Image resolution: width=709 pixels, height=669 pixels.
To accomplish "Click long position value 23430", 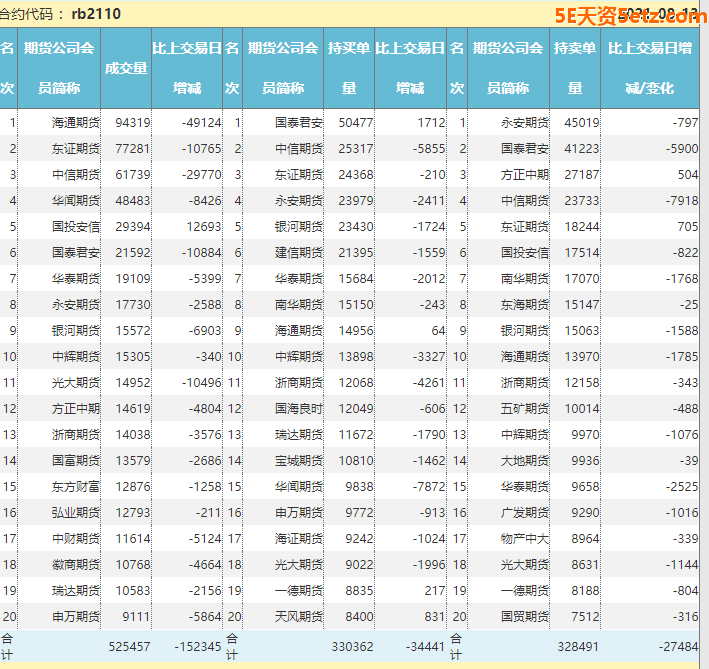I will [x=356, y=226].
